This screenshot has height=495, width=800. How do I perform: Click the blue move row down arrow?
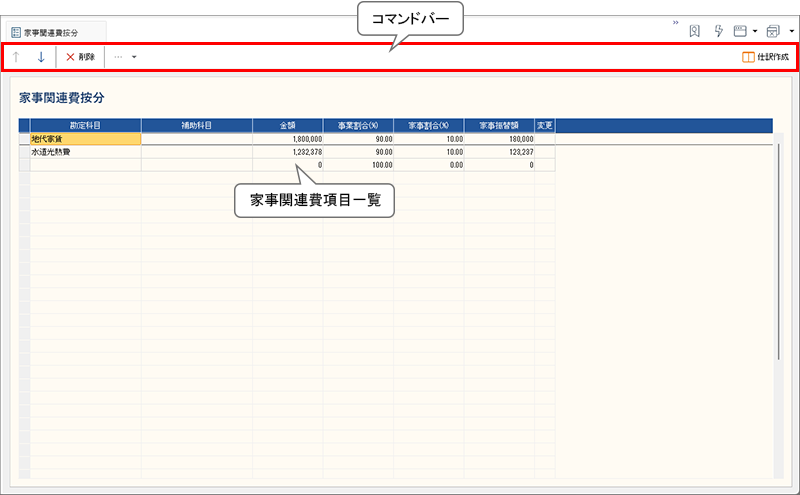pyautogui.click(x=40, y=57)
